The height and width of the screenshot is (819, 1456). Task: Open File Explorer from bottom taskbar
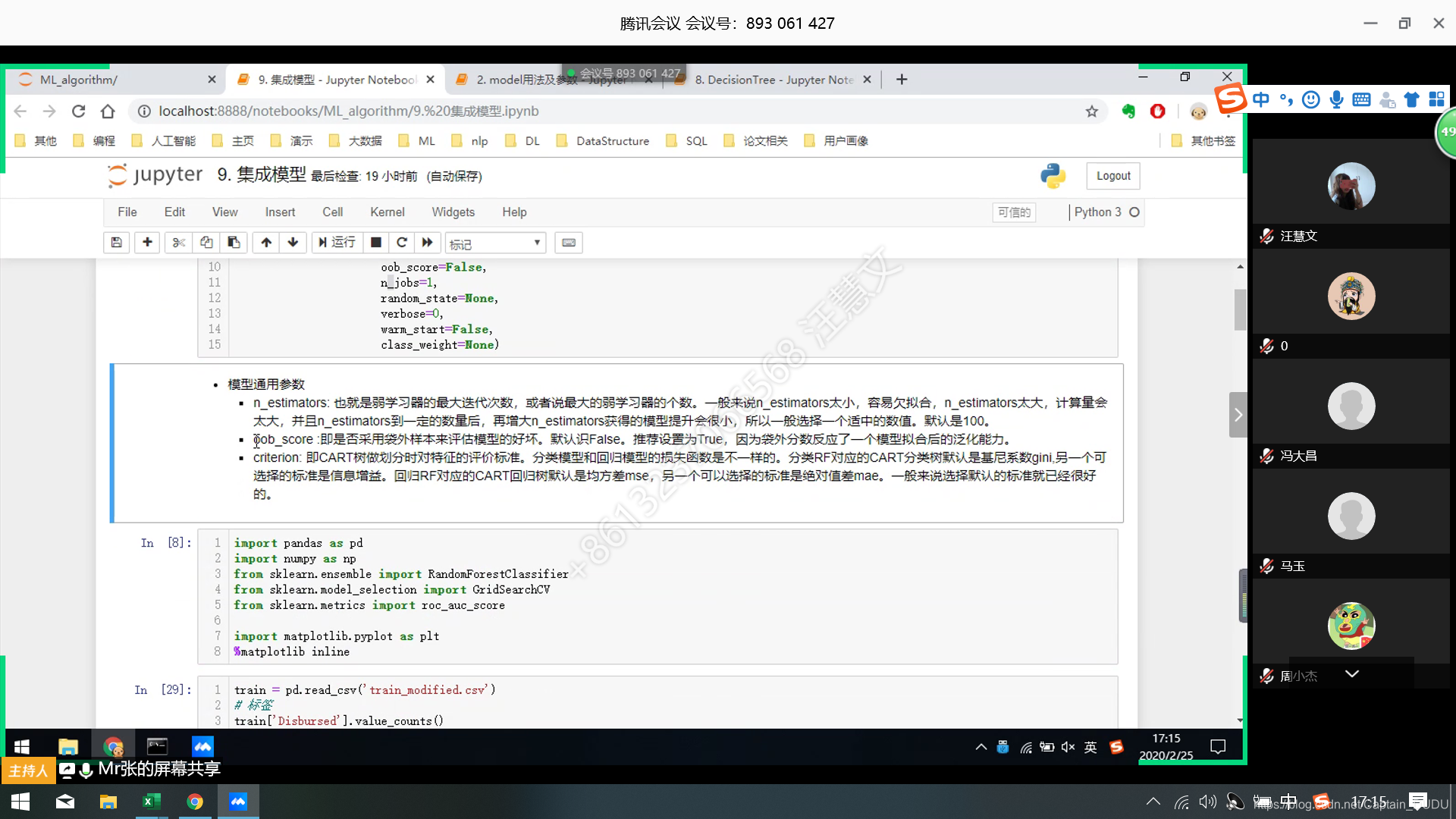[x=108, y=802]
